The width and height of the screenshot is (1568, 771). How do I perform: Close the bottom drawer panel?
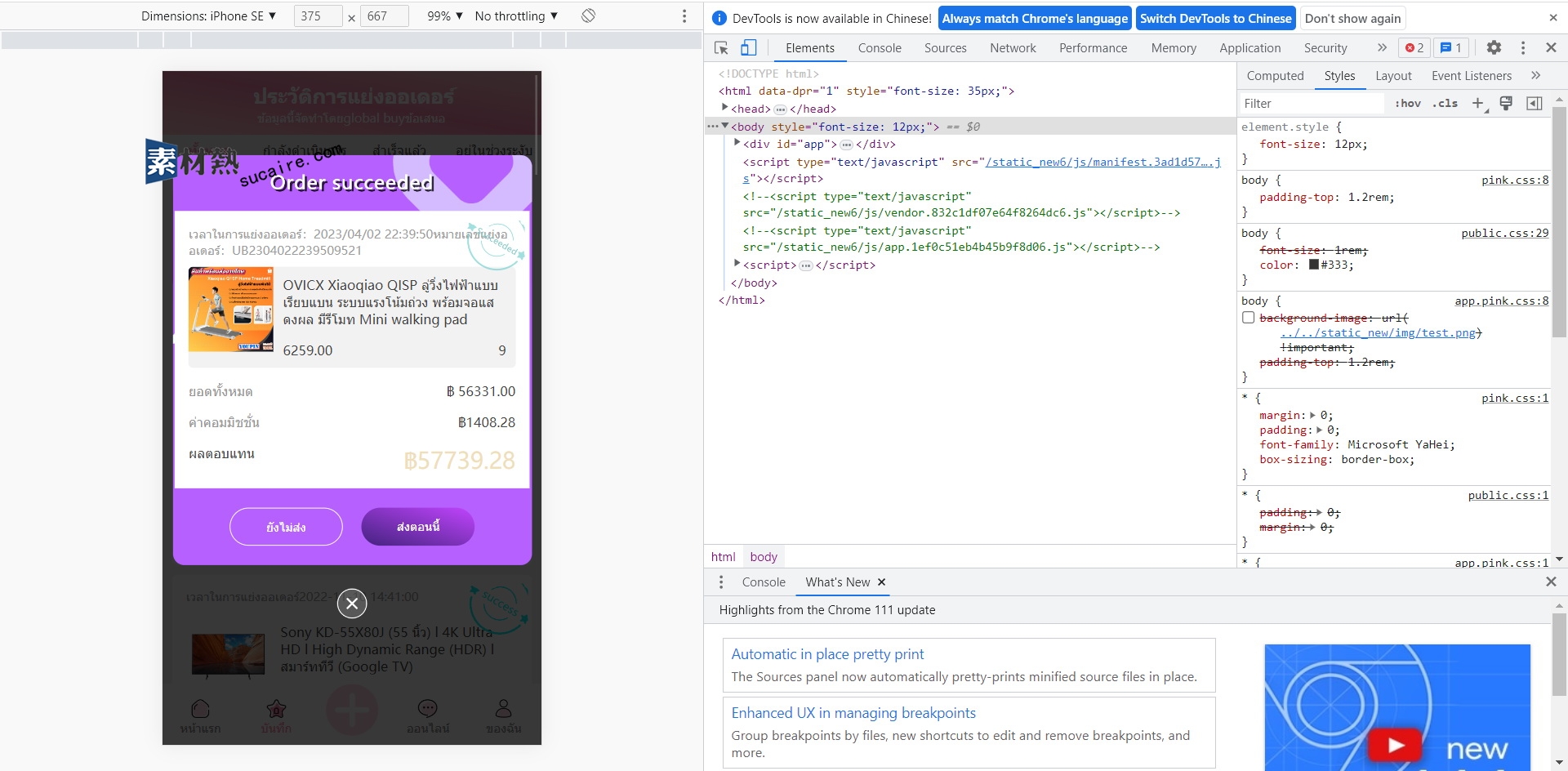[x=1551, y=582]
